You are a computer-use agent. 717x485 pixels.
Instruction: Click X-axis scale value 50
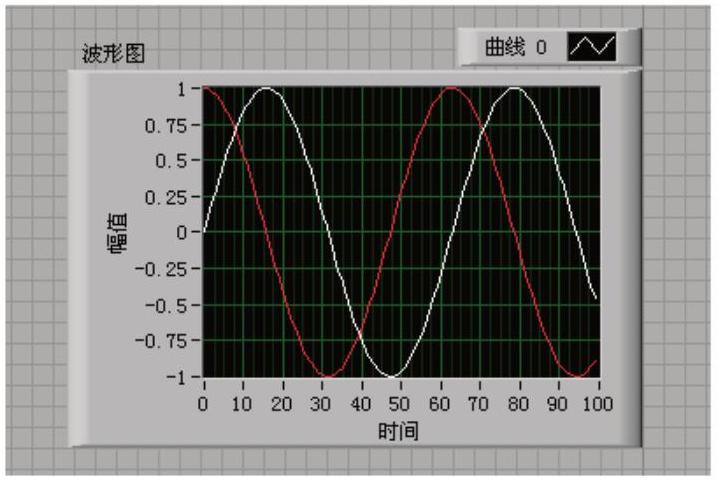pos(399,404)
